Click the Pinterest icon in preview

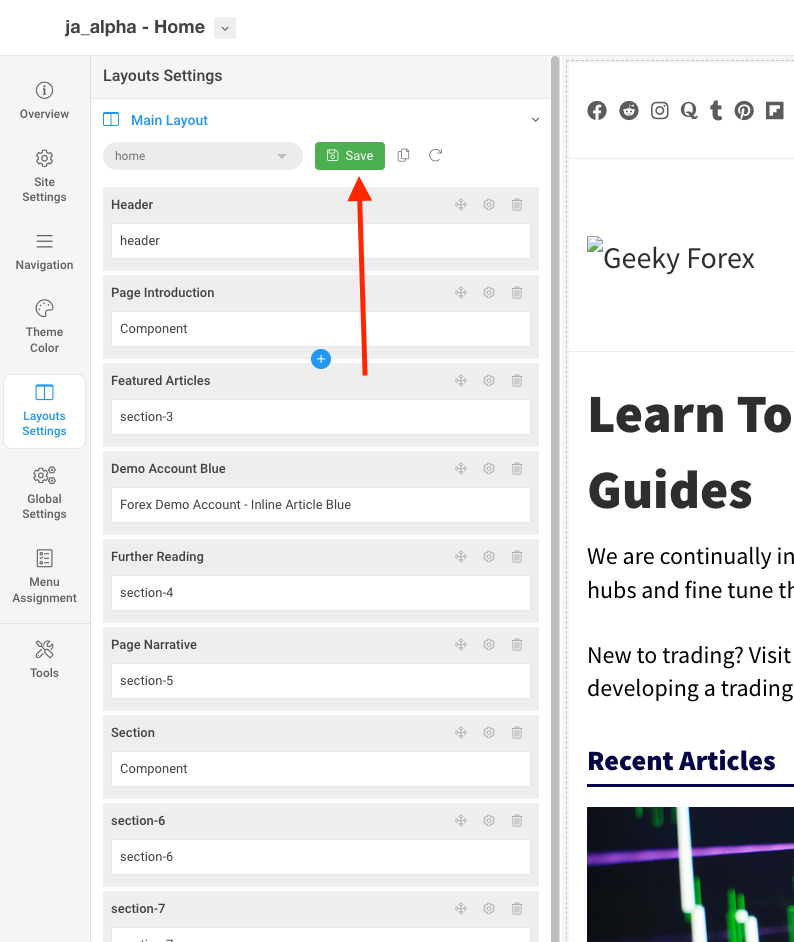744,111
